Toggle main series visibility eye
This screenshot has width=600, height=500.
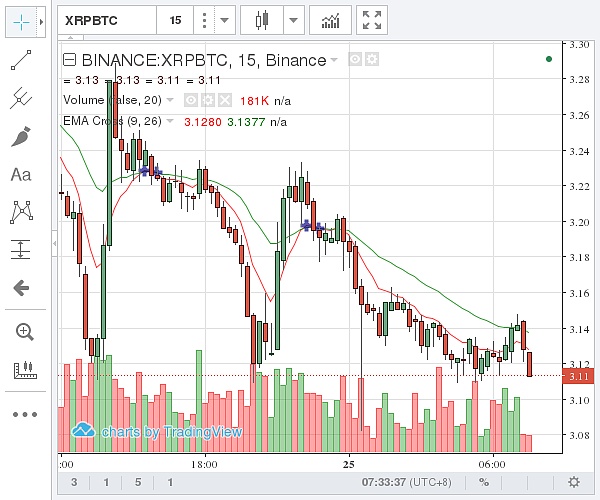click(x=355, y=59)
